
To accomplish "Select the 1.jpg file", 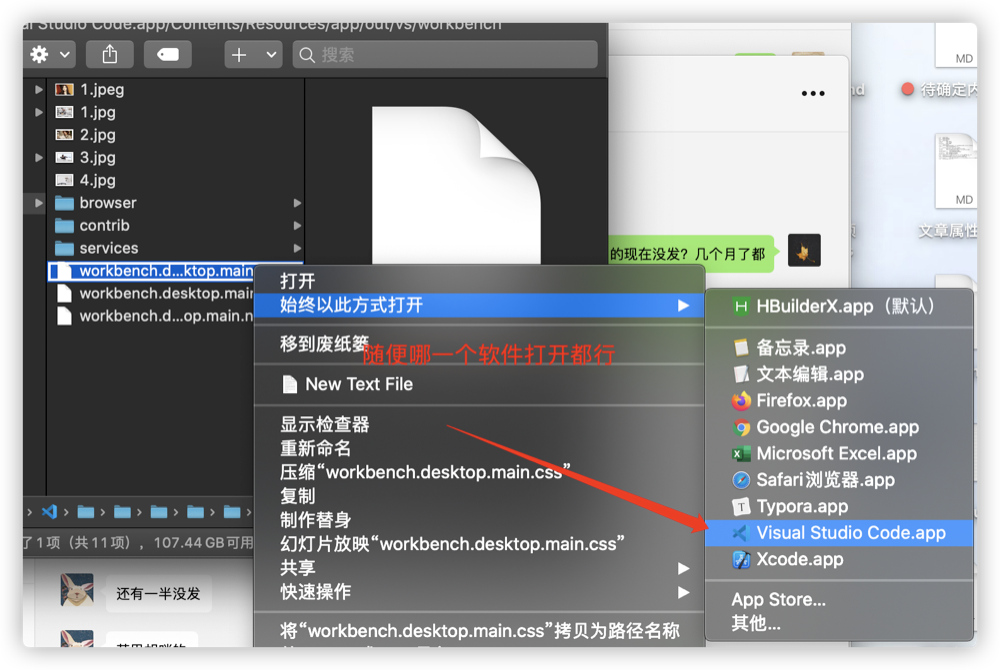I will click(x=98, y=112).
